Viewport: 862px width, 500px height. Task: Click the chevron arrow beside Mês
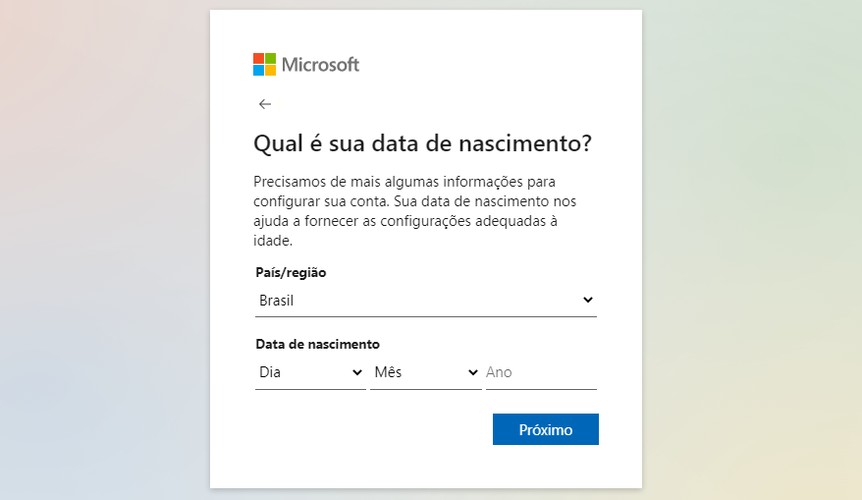[473, 373]
